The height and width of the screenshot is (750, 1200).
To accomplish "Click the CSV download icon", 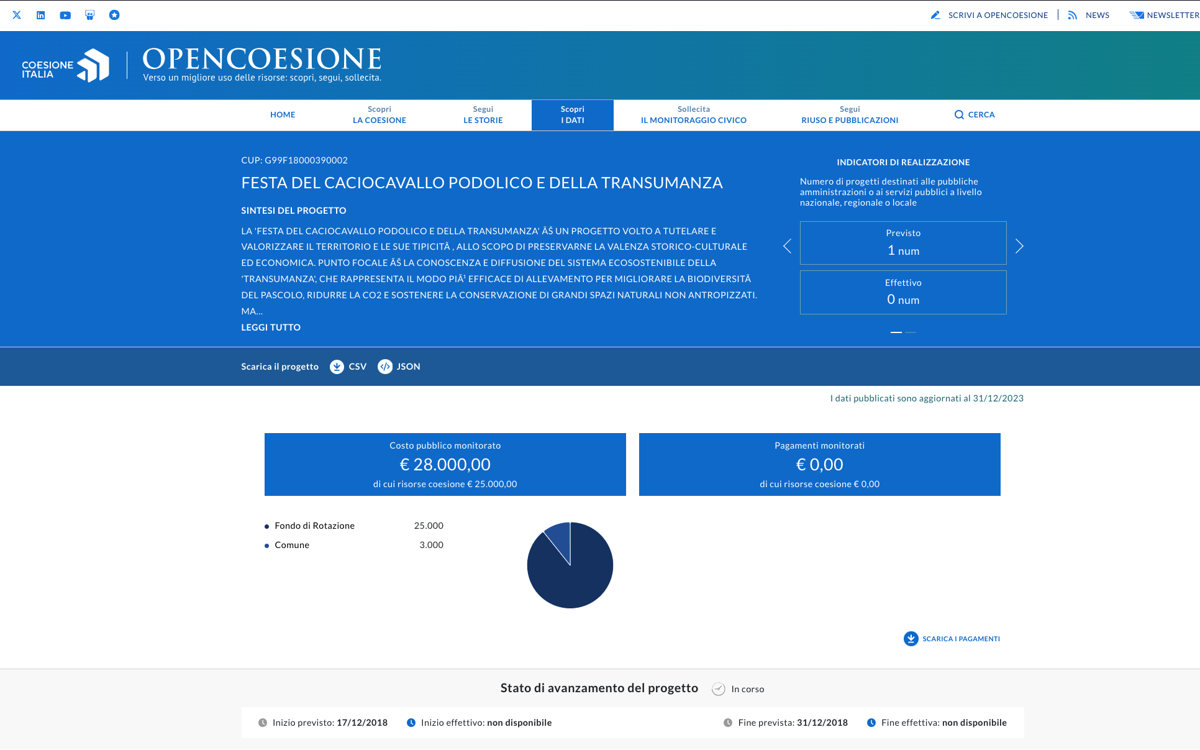I will pyautogui.click(x=337, y=367).
